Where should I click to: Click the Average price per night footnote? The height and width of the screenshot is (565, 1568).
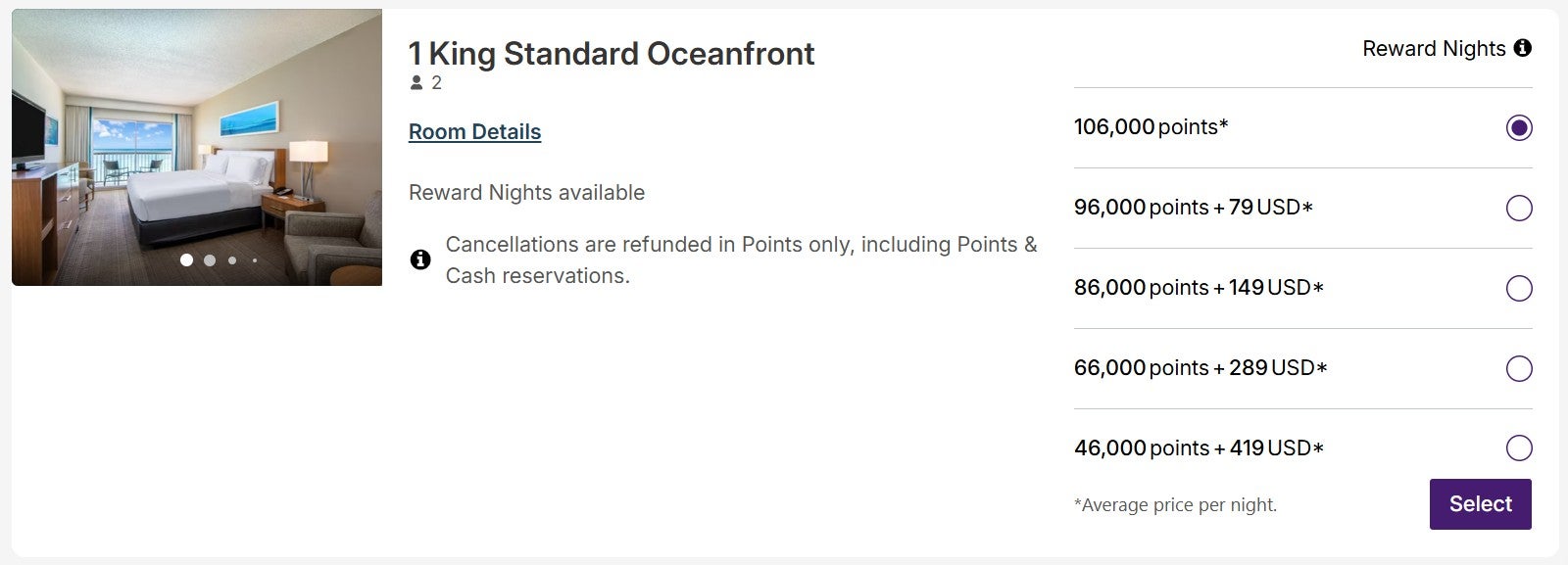1176,505
